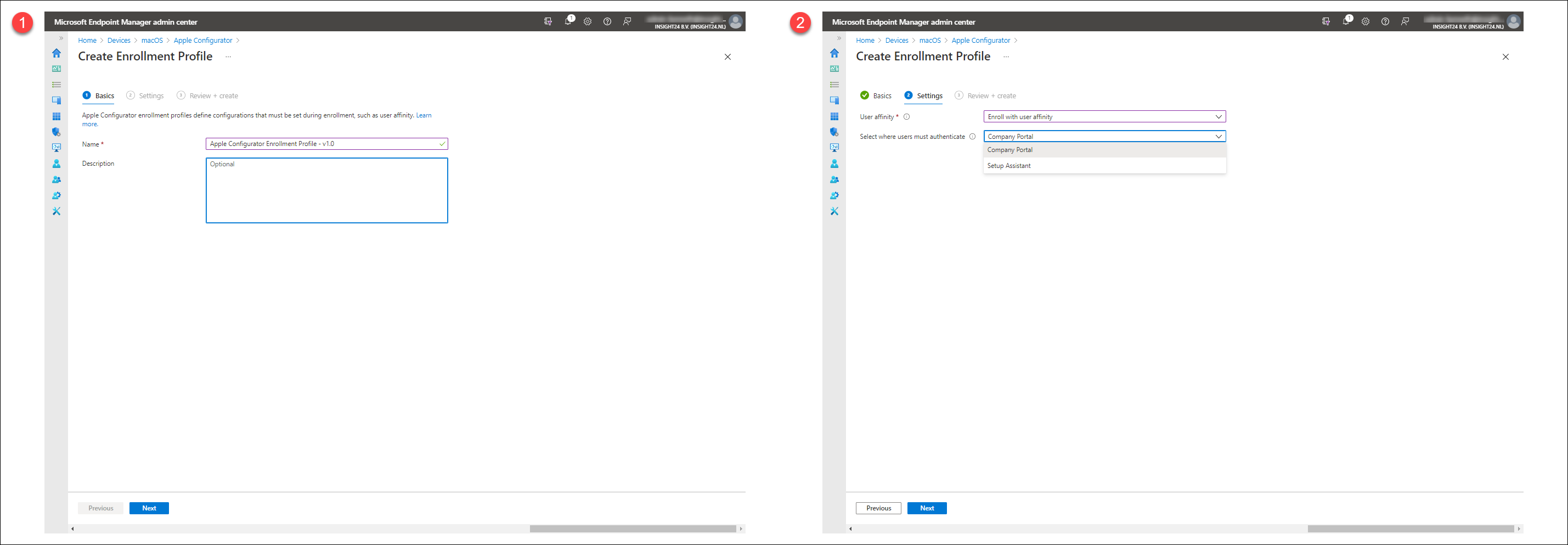Open Reports monitor icon in left screenshot sidebar
Viewport: 1568px width, 545px height.
pyautogui.click(x=57, y=148)
